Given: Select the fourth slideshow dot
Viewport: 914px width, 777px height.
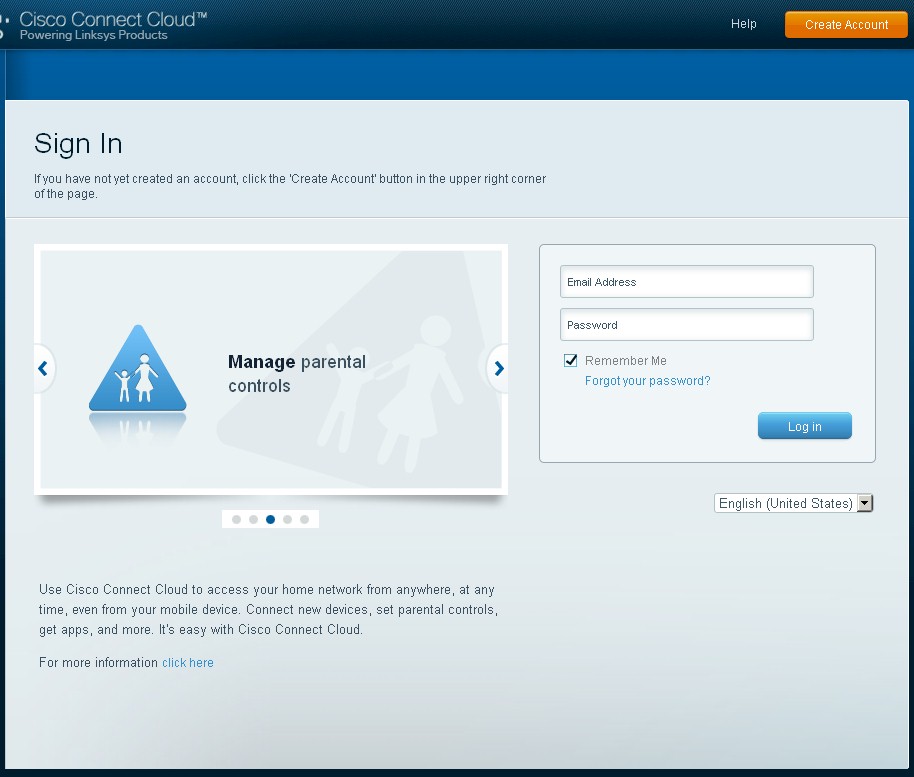Looking at the screenshot, I should coord(287,519).
